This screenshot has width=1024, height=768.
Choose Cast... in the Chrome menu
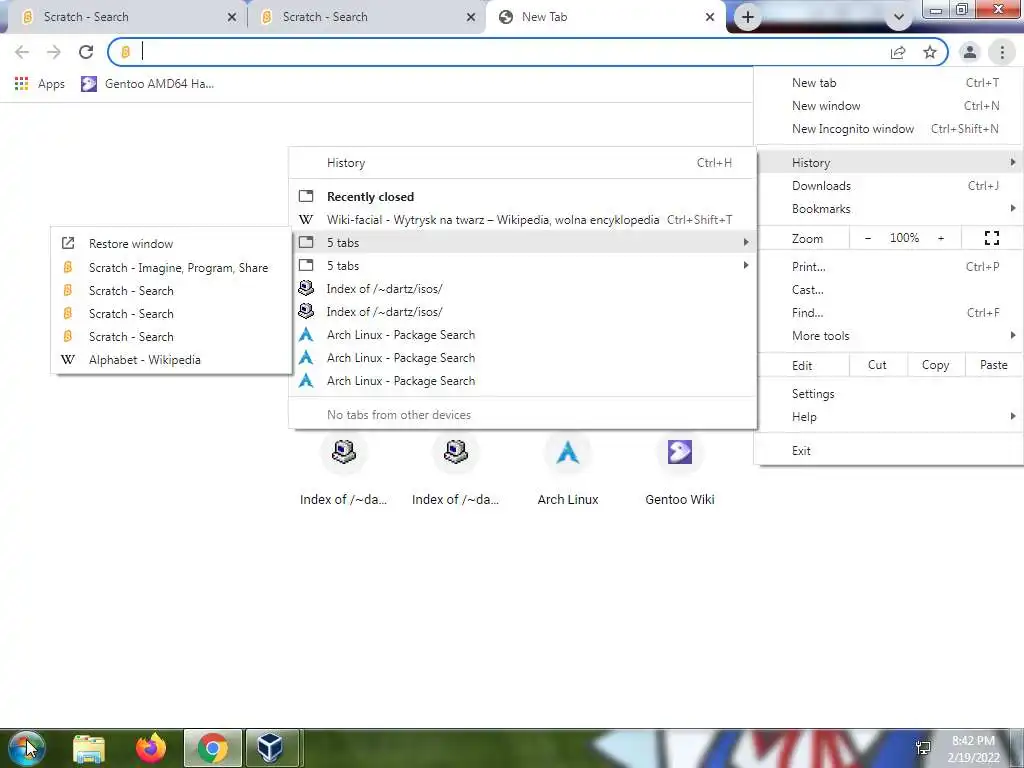[x=889, y=290]
